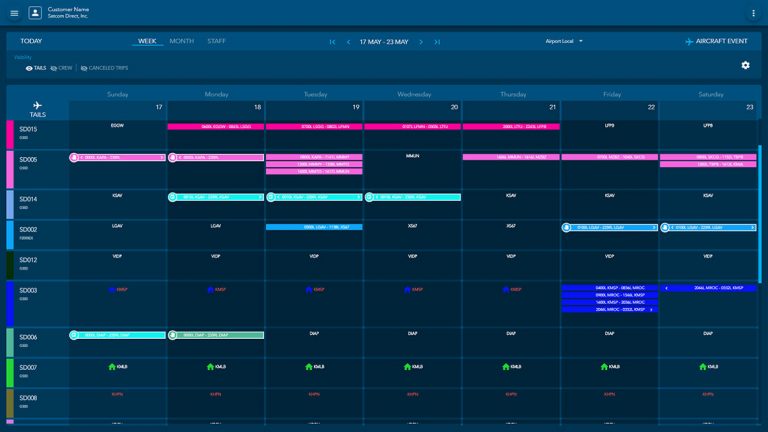Screen dimensions: 768x432
Task: Select the SD008 tail row label
Action: click(x=28, y=398)
